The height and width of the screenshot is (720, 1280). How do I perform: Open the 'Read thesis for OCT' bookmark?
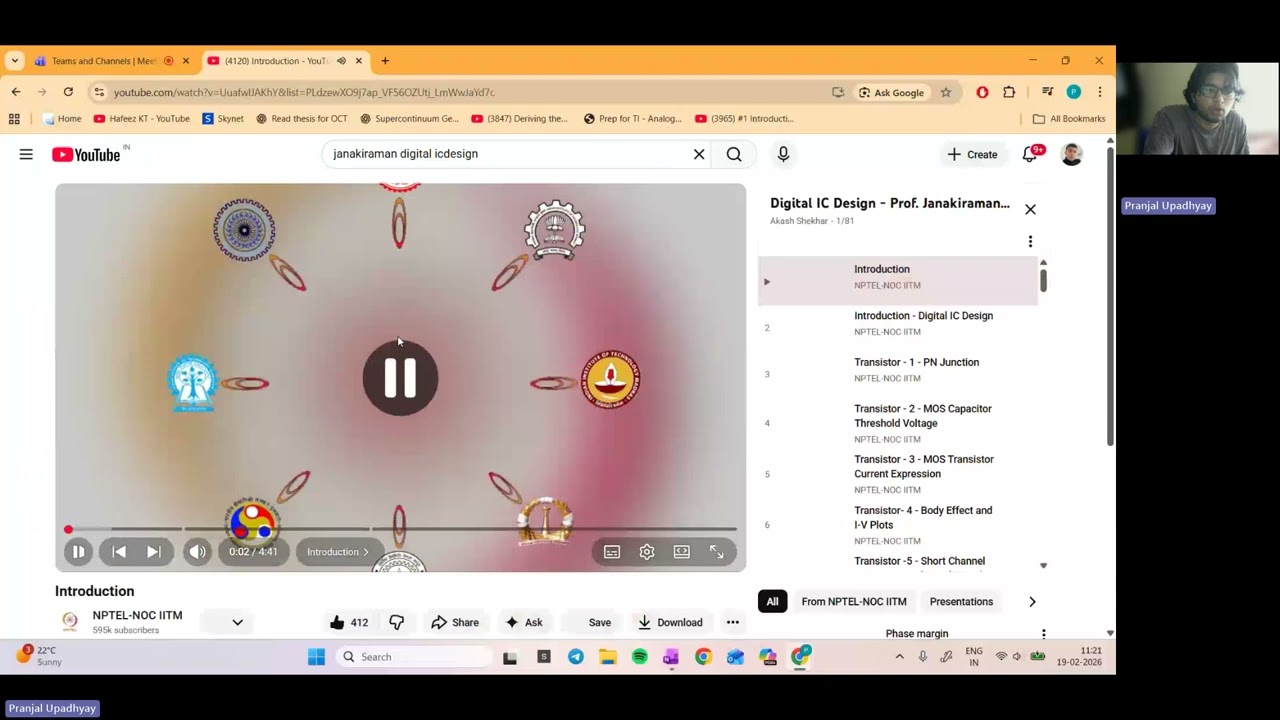pyautogui.click(x=302, y=118)
